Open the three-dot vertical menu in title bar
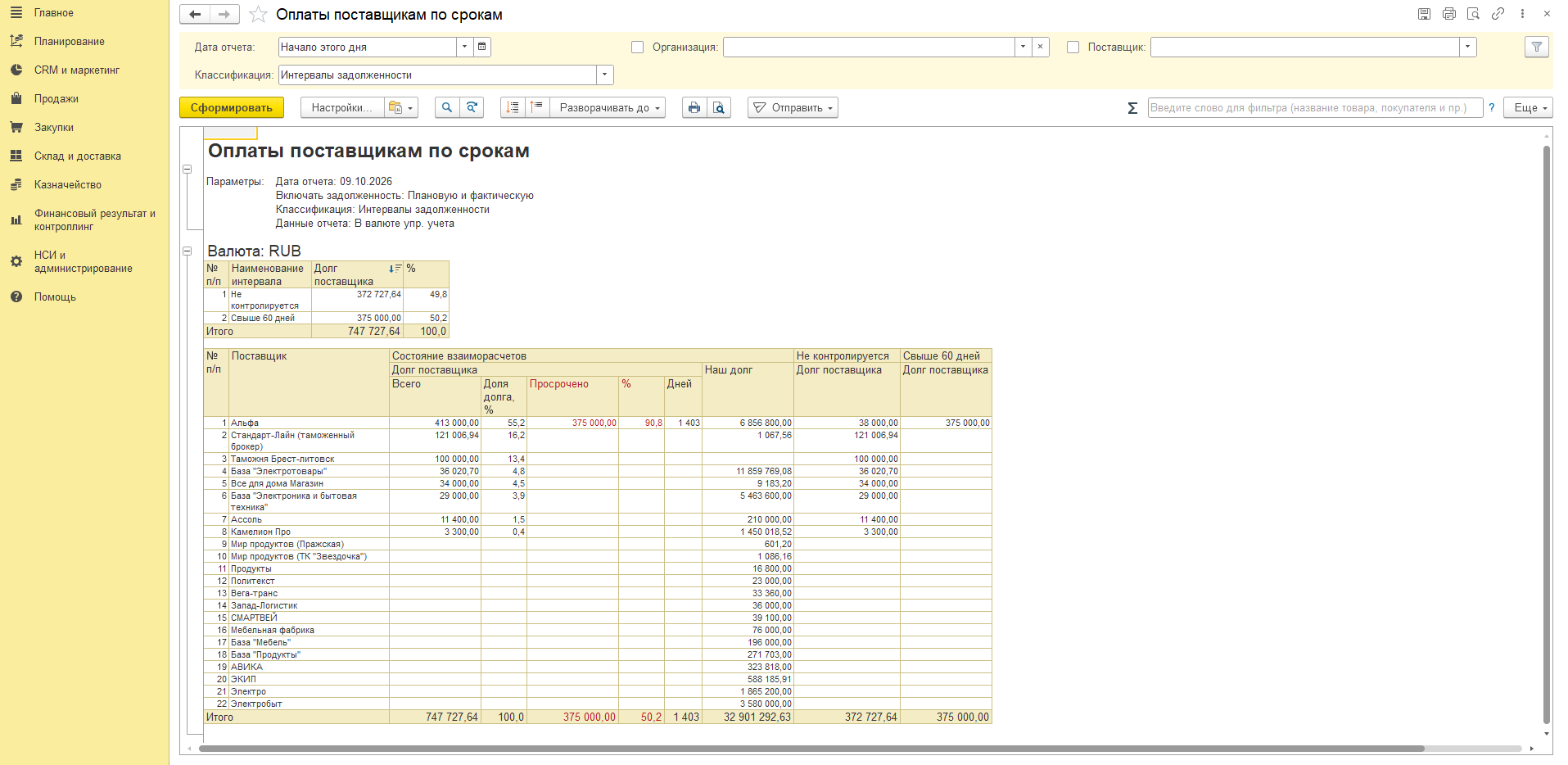The width and height of the screenshot is (1568, 765). tap(1522, 14)
